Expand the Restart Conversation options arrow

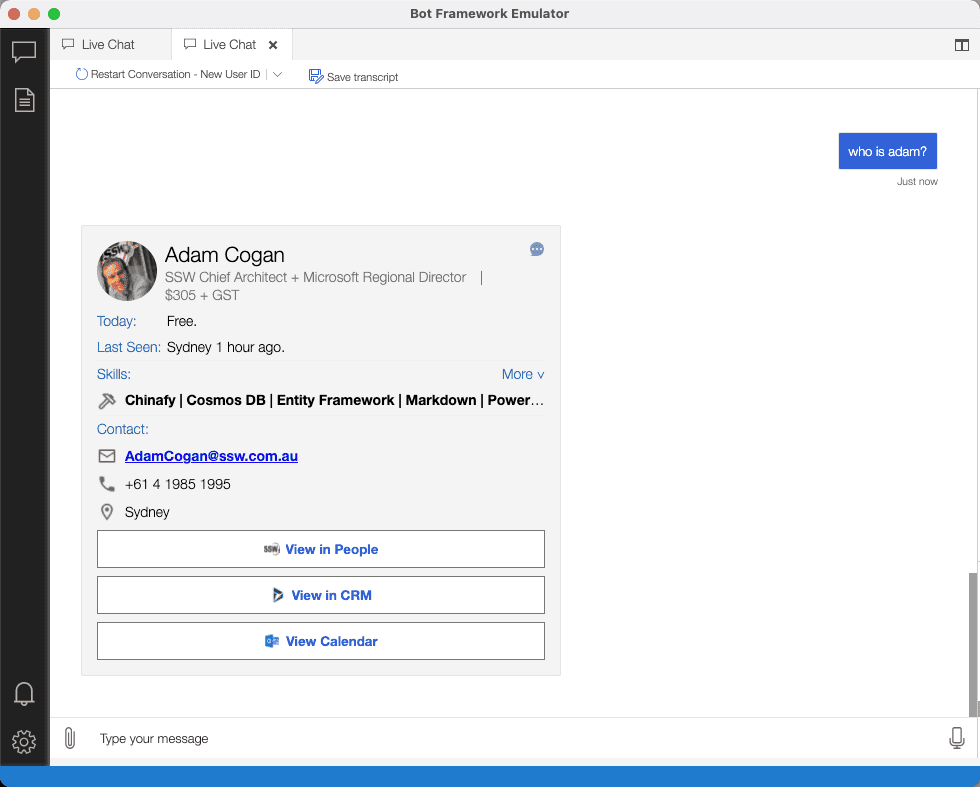pos(278,75)
